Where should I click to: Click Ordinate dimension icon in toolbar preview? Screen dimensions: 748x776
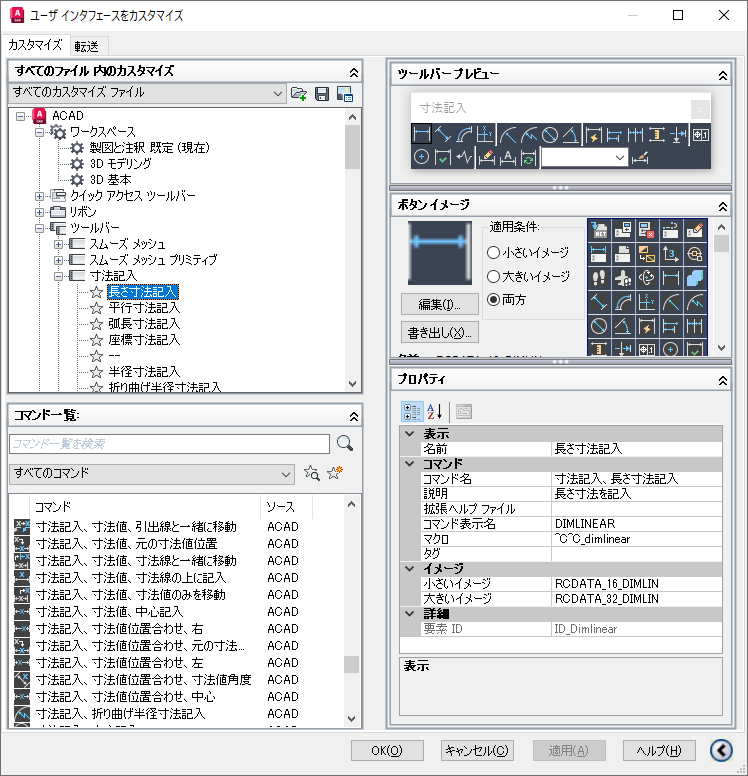click(x=485, y=135)
